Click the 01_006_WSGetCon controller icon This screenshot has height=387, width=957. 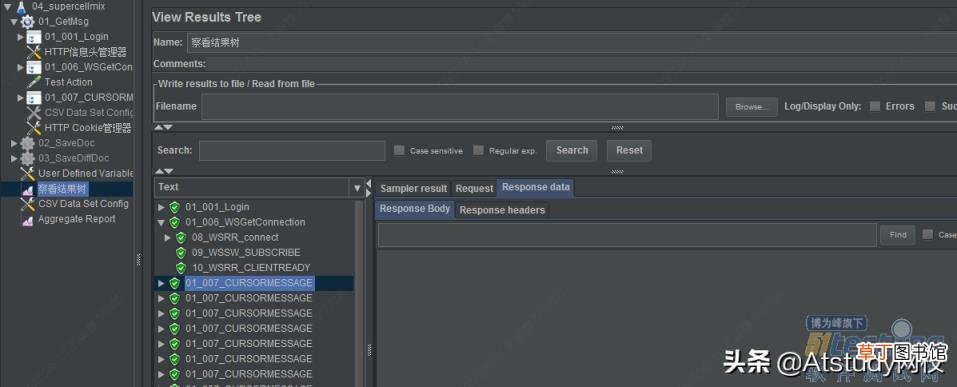point(34,67)
